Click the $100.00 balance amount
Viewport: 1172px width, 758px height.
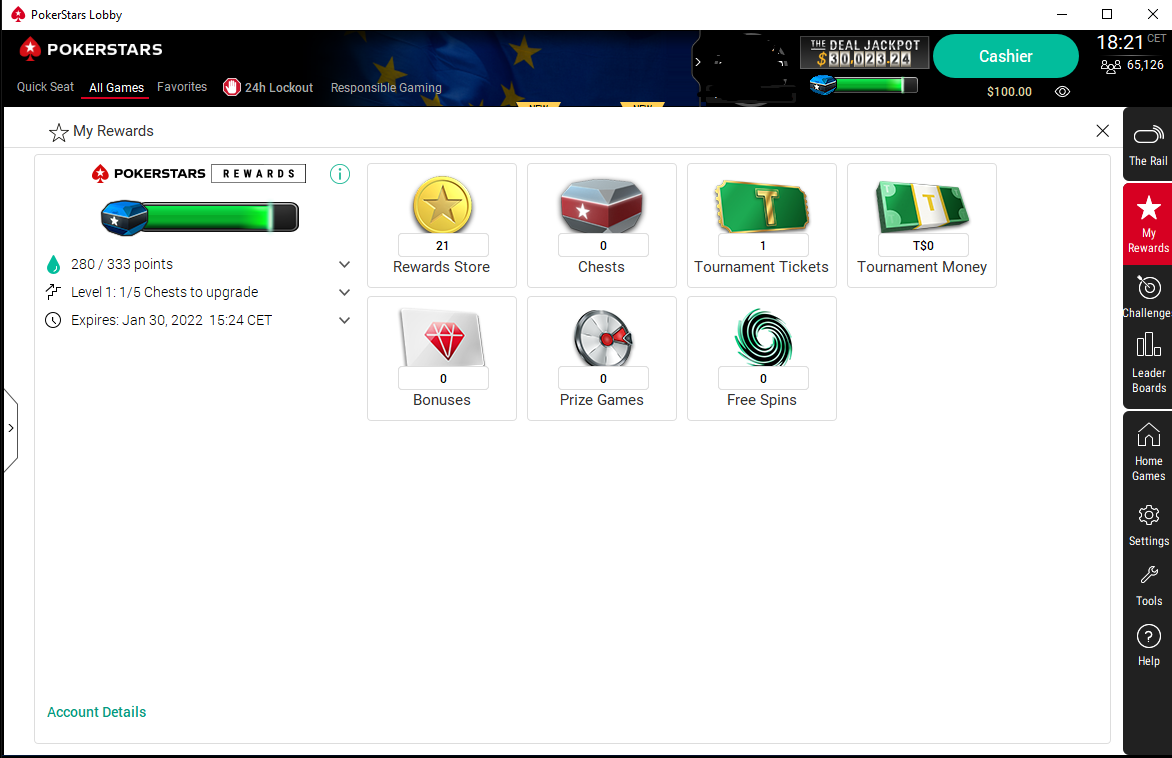coord(1009,92)
